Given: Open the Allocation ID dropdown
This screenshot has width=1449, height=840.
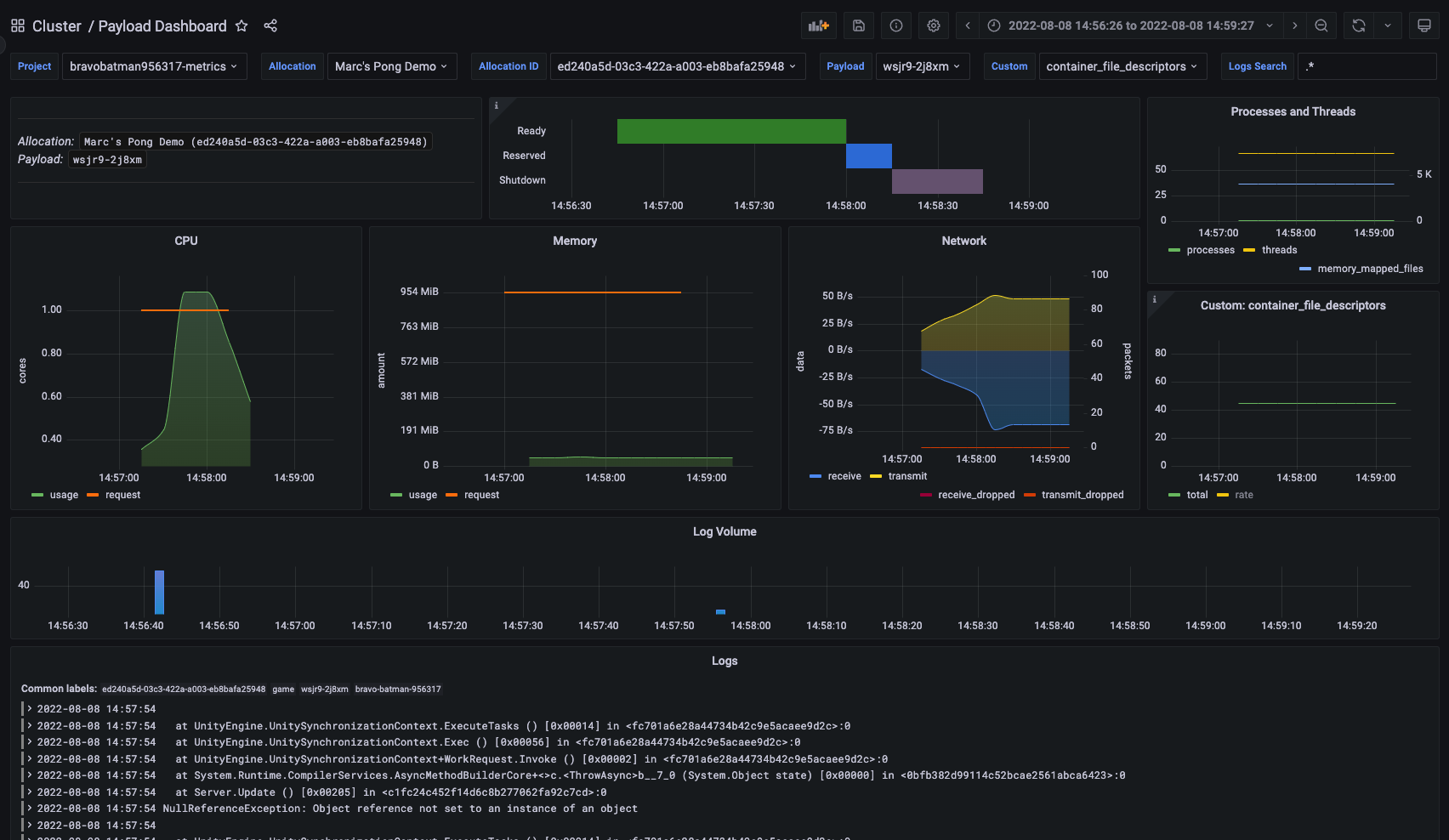Looking at the screenshot, I should point(677,66).
